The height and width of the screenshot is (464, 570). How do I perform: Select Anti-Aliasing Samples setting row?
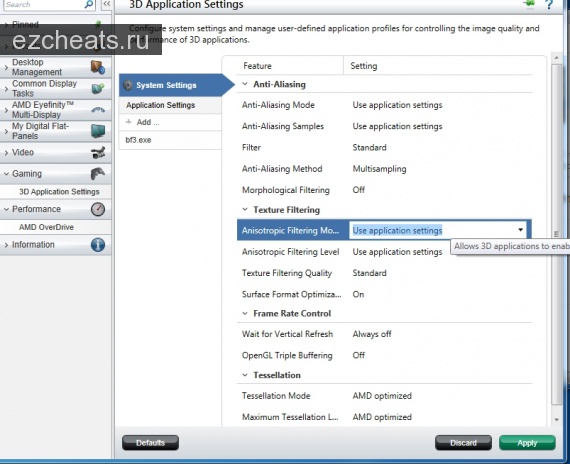pyautogui.click(x=385, y=126)
